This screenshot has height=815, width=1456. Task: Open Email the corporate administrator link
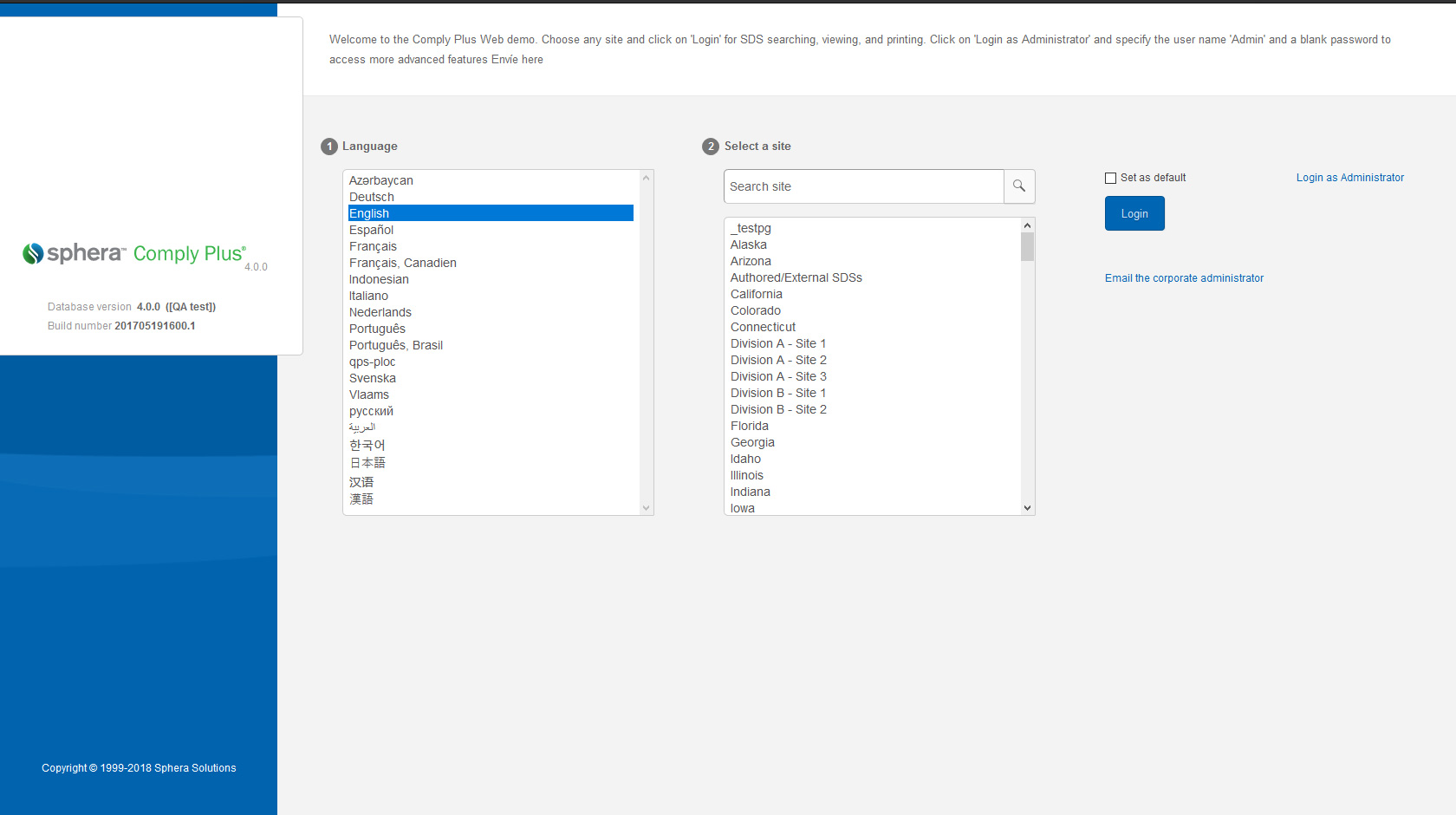tap(1184, 278)
